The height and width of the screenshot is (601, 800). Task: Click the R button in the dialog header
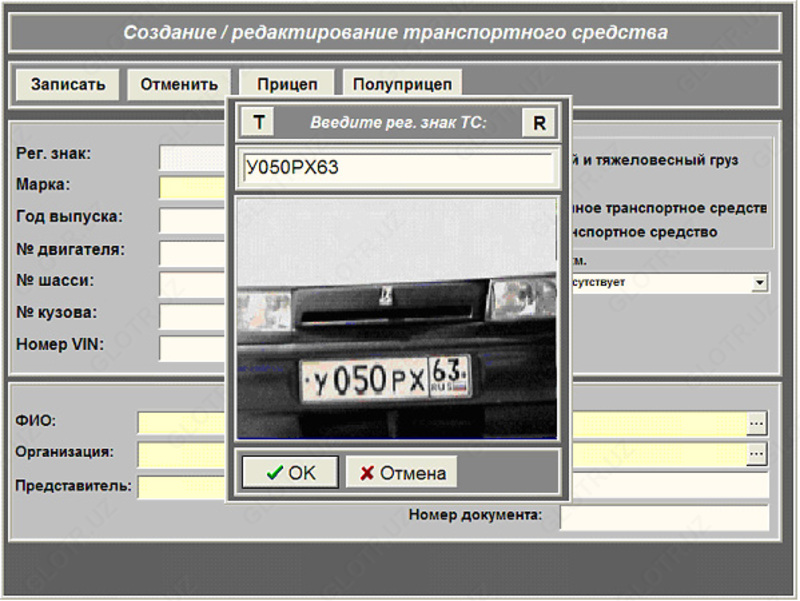click(x=538, y=123)
